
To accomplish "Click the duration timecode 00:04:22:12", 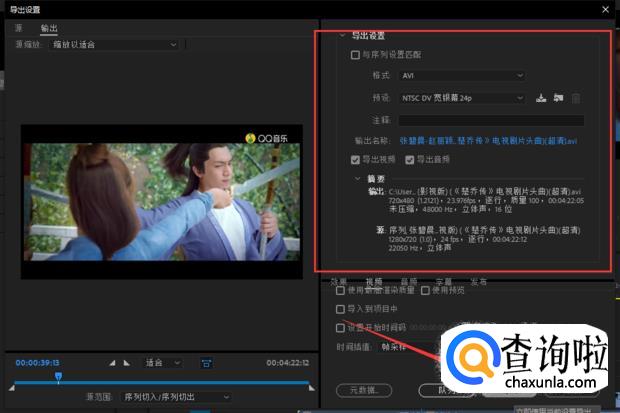I will pyautogui.click(x=287, y=363).
